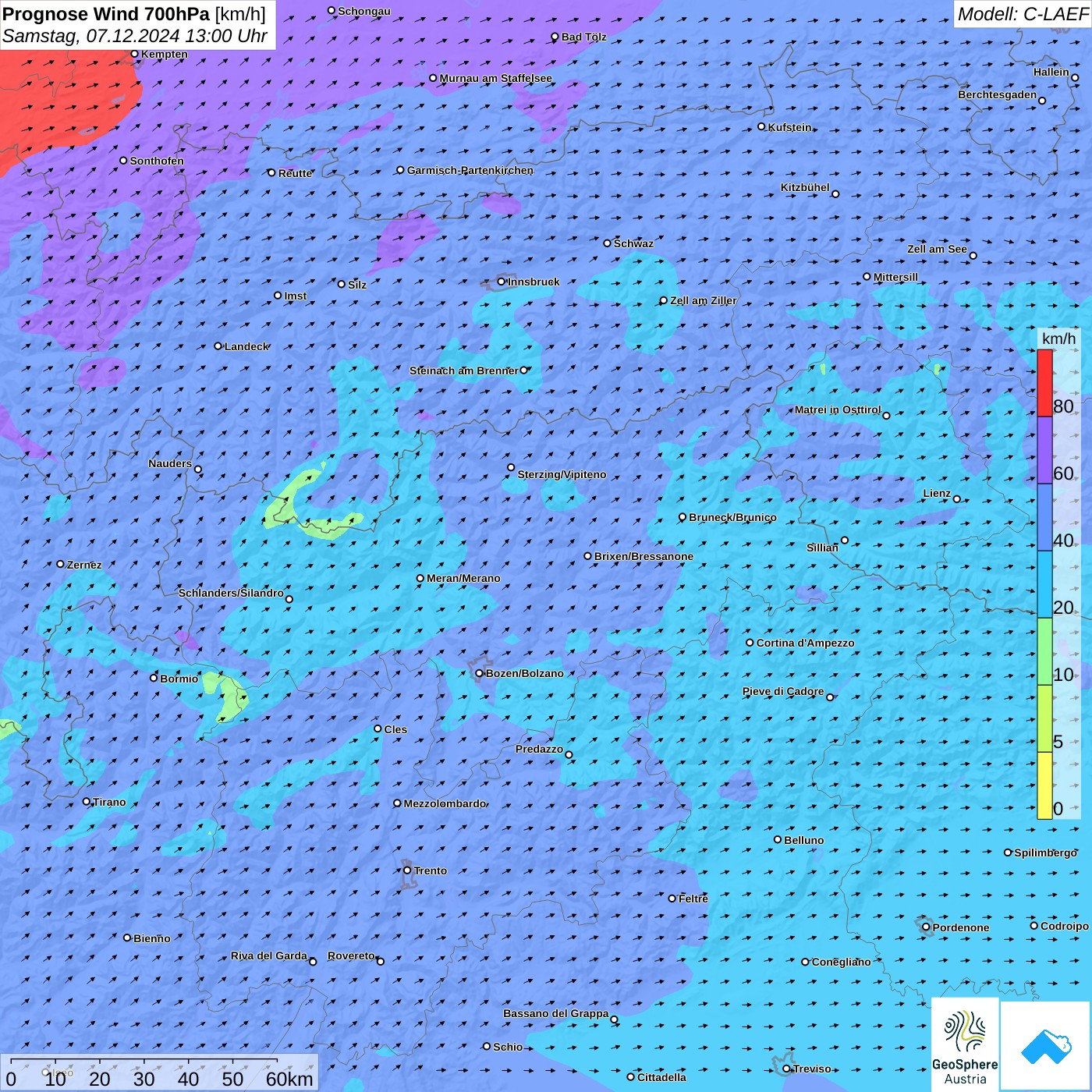Click the 'Mezzolombardo' label

click(445, 803)
